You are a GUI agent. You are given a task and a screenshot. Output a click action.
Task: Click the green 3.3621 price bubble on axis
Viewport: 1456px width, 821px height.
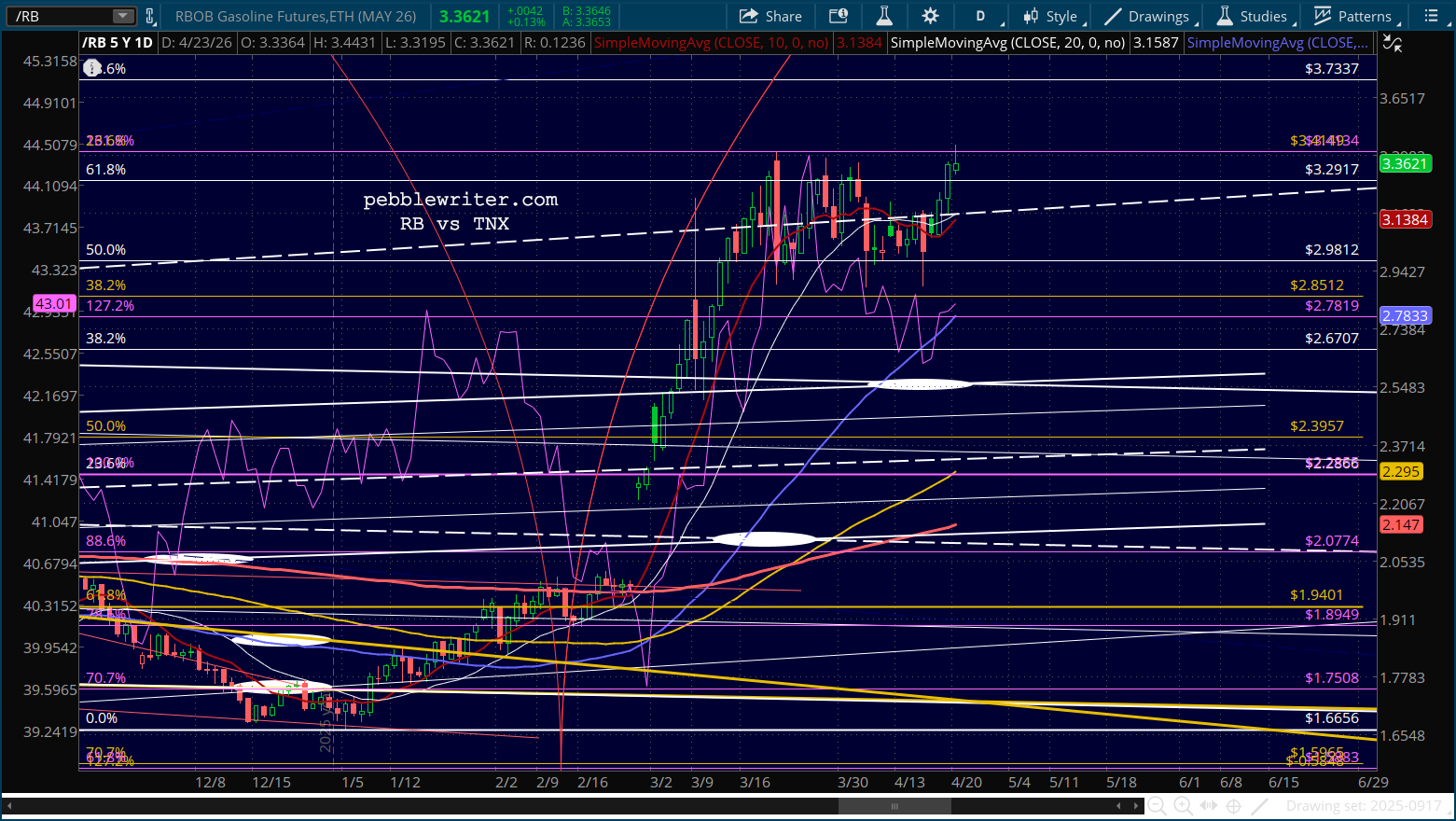click(x=1405, y=163)
